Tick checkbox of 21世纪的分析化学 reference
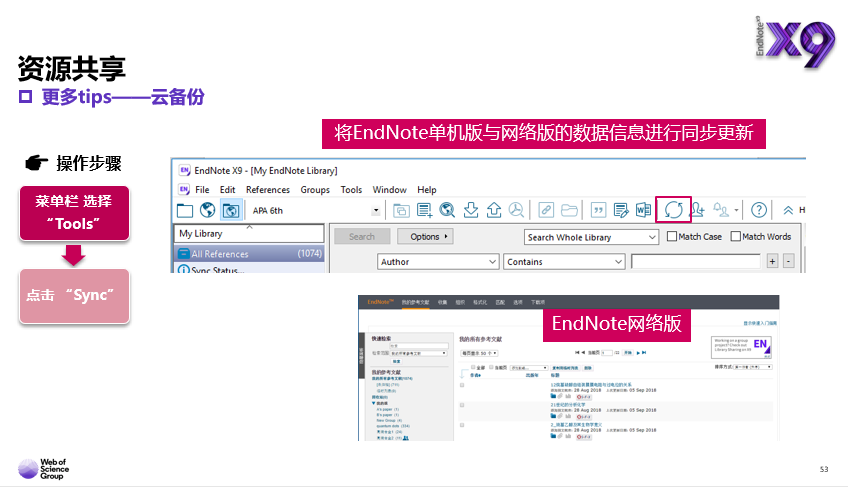Image resolution: width=848 pixels, height=487 pixels. tap(462, 405)
